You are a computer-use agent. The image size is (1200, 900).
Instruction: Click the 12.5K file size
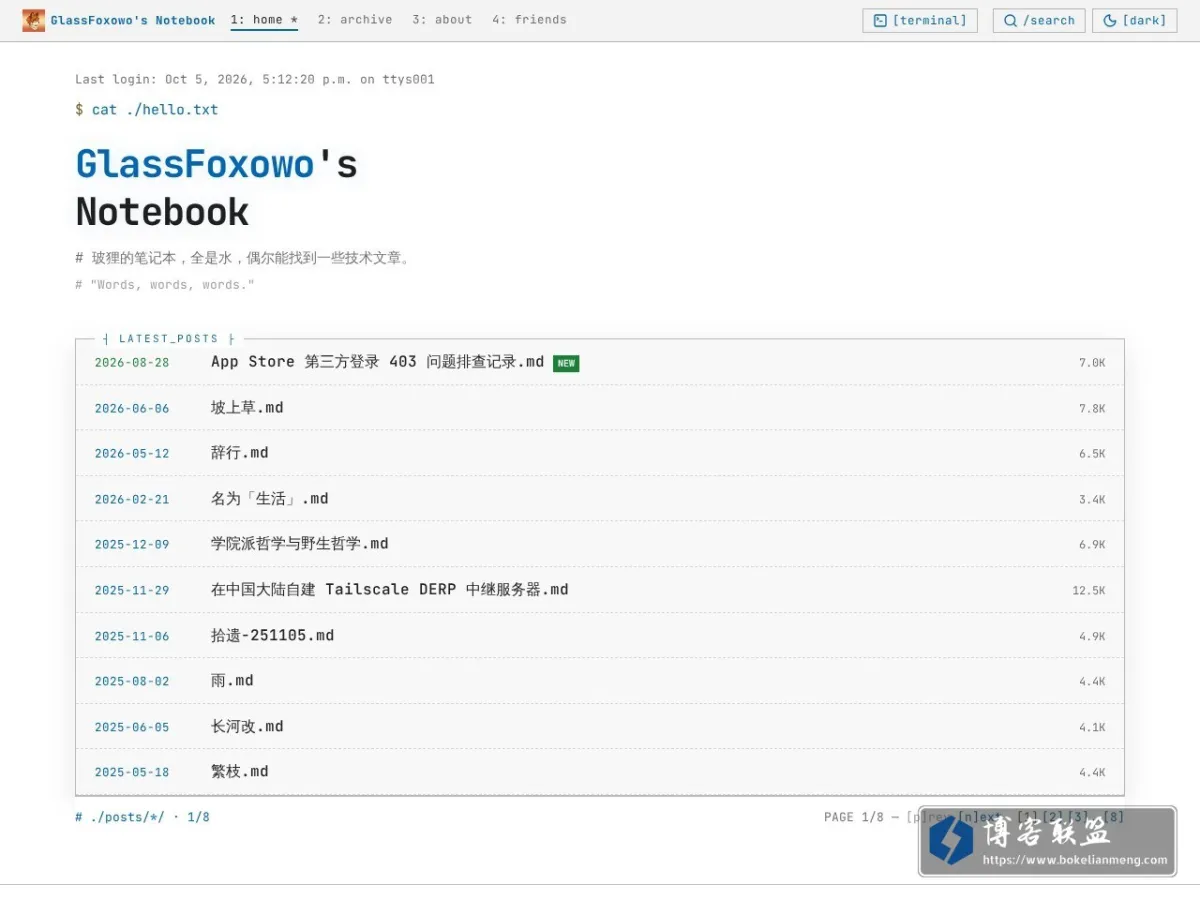[1089, 591]
